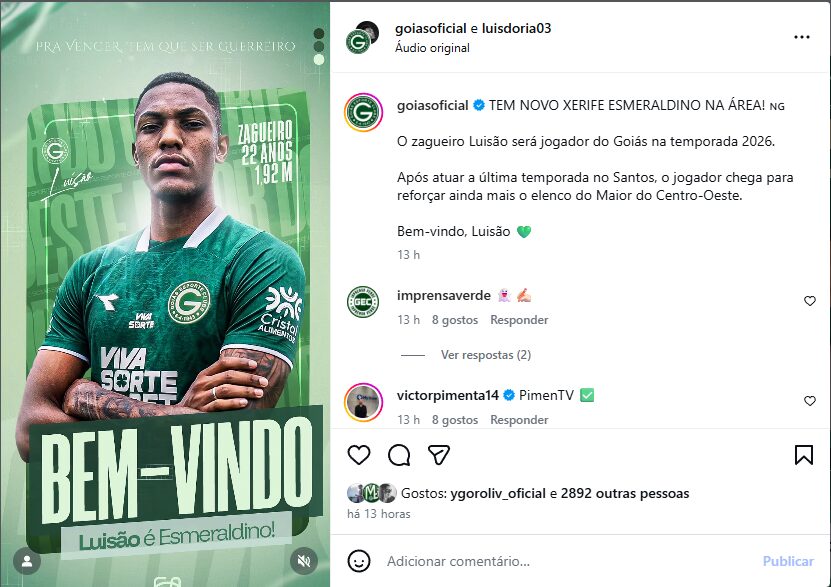Open comments via speech bubble icon

click(399, 455)
